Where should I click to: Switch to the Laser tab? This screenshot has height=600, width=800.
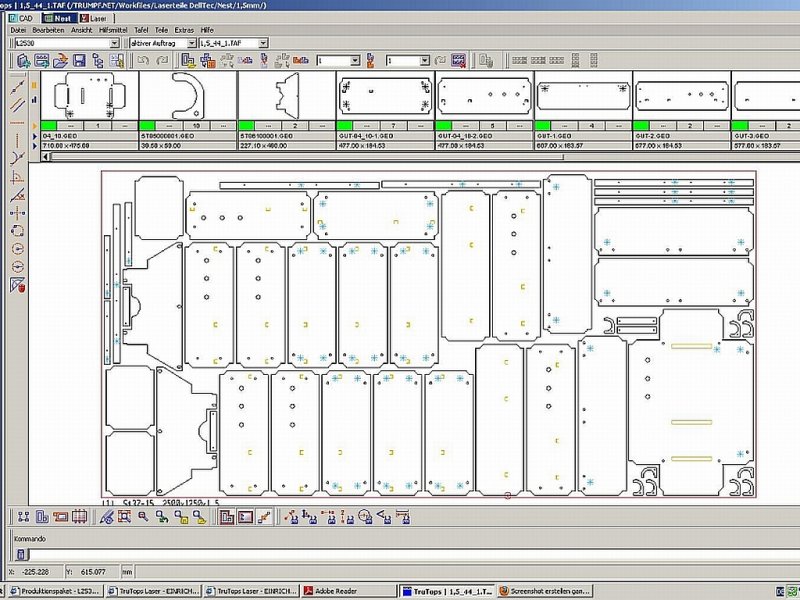(x=95, y=17)
